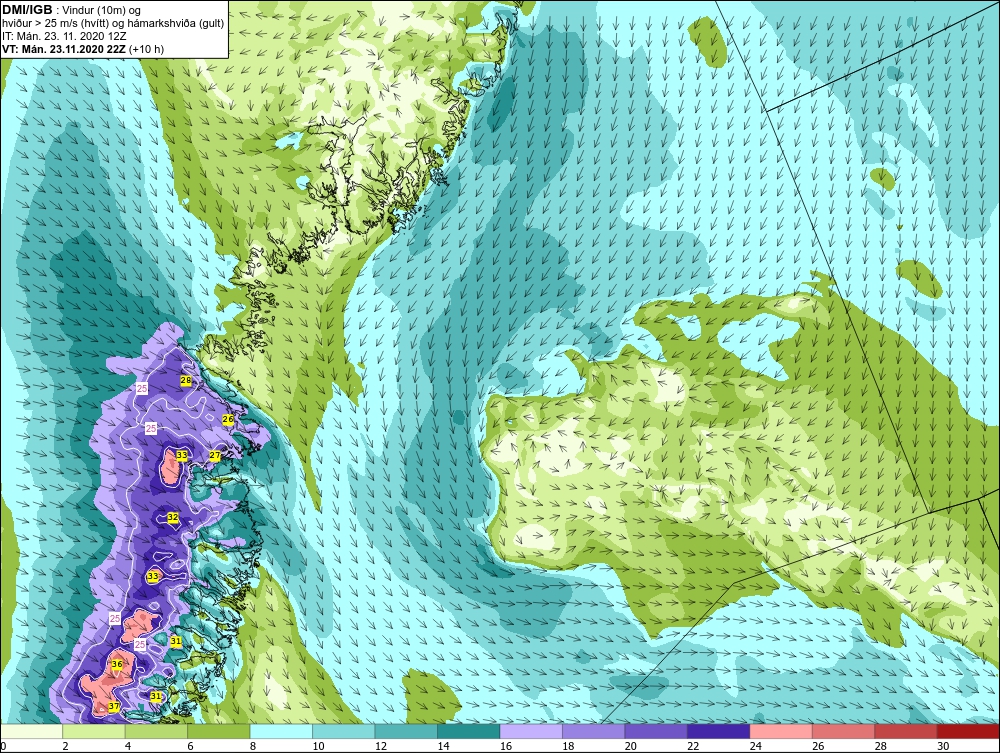Pick the 12–14 m/s teal legend swatch
This screenshot has height=753, width=1000.
pyautogui.click(x=406, y=731)
